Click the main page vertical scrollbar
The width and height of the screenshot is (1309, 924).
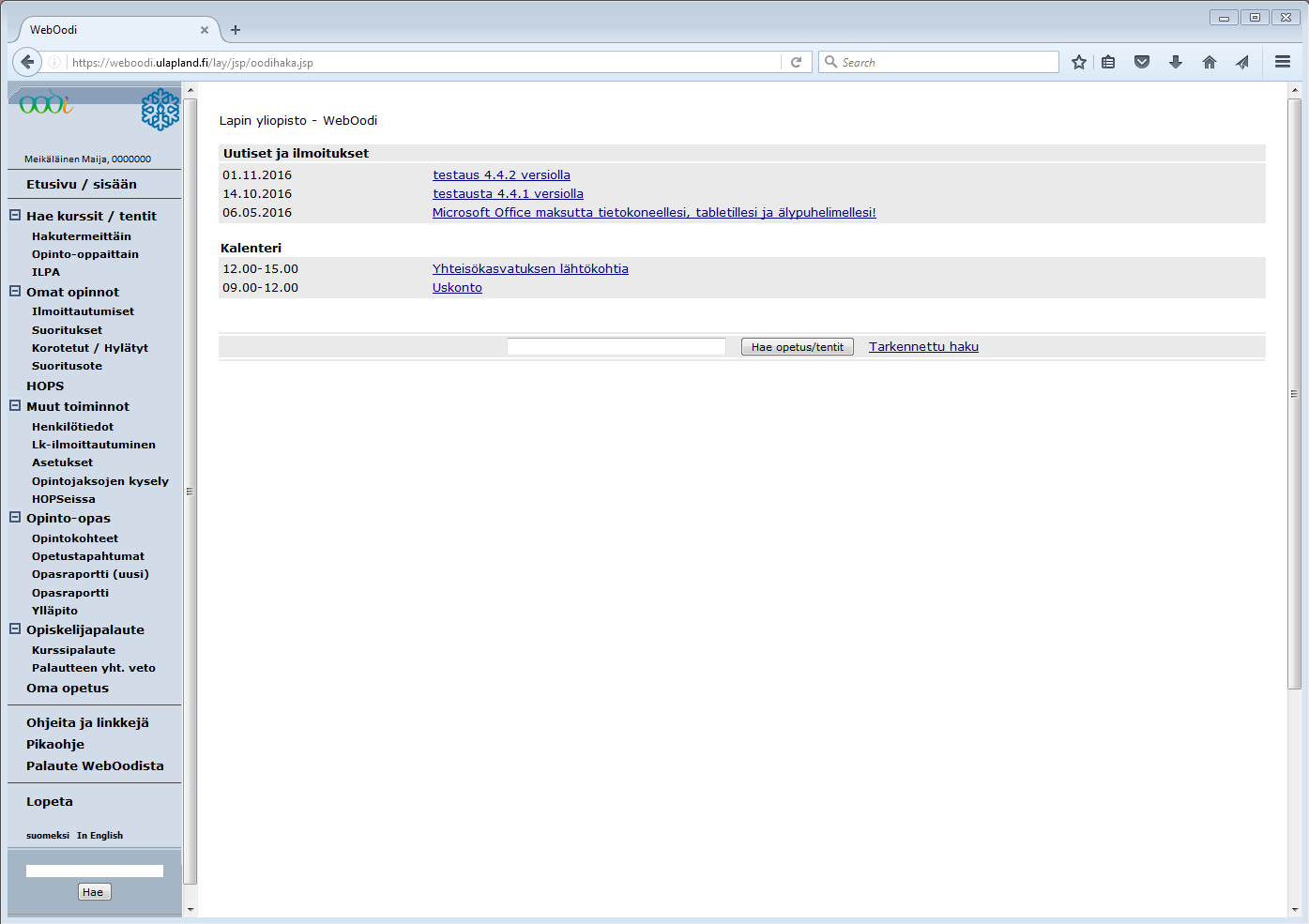point(1294,394)
